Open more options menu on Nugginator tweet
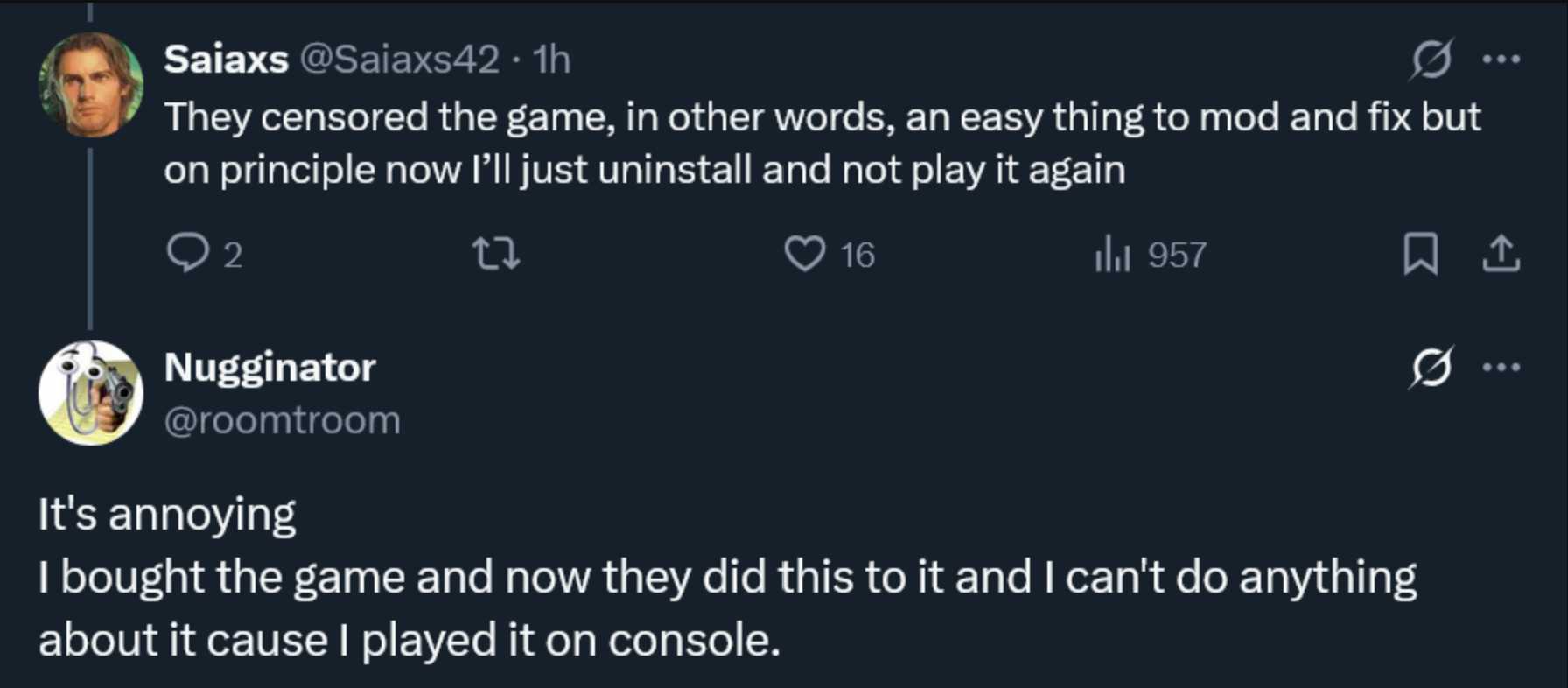1568x688 pixels. click(1501, 368)
